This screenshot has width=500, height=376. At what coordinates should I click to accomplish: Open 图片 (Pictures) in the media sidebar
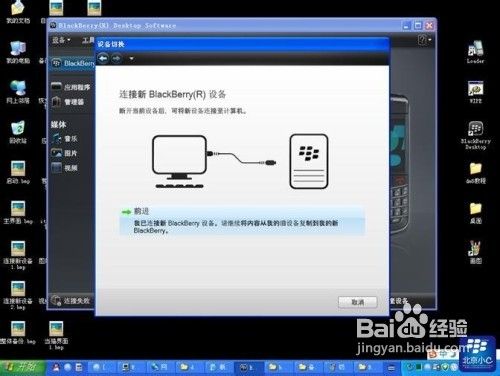(x=64, y=153)
